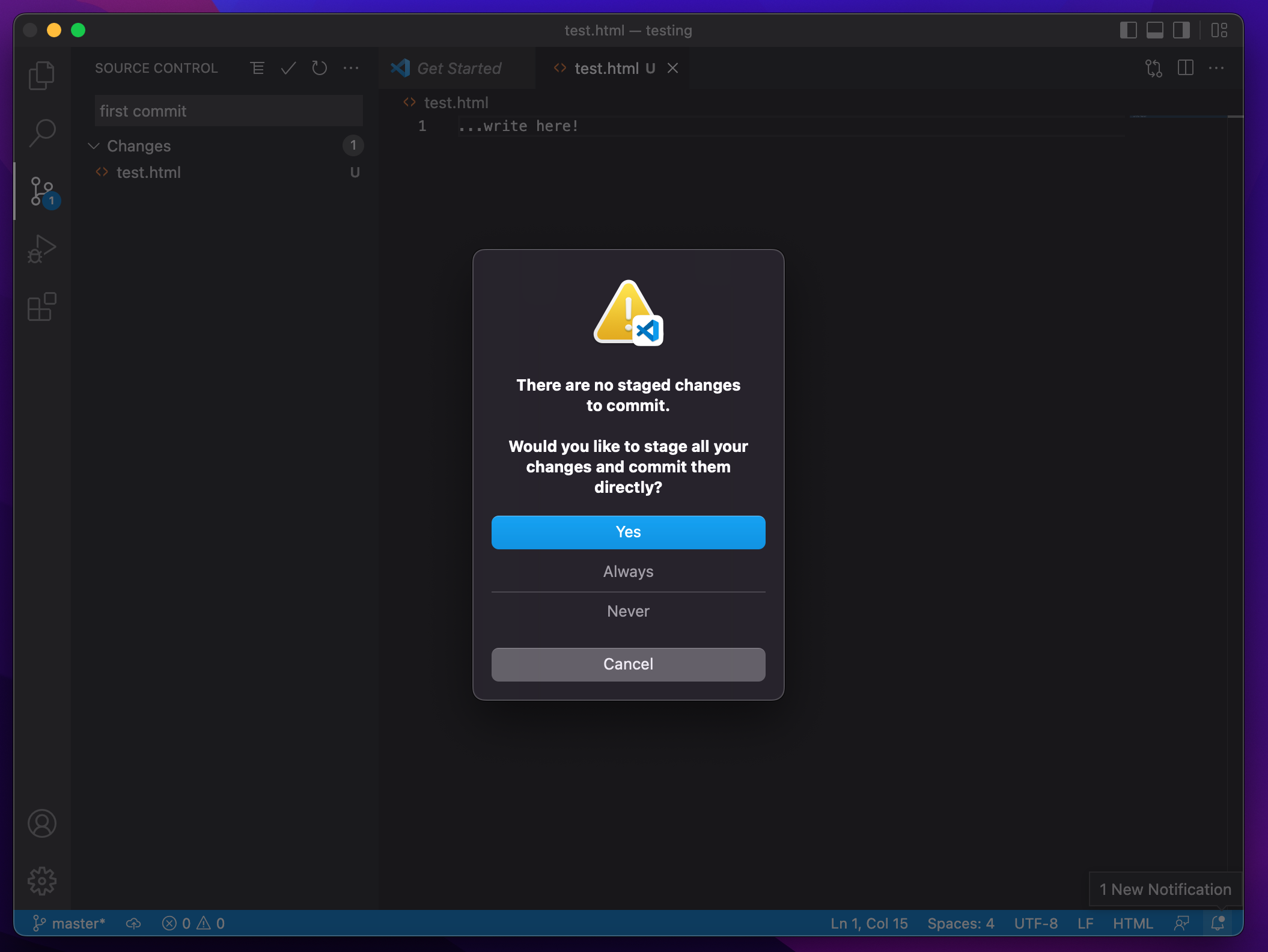Select the test.html editor tab
The width and height of the screenshot is (1268, 952).
coord(606,69)
